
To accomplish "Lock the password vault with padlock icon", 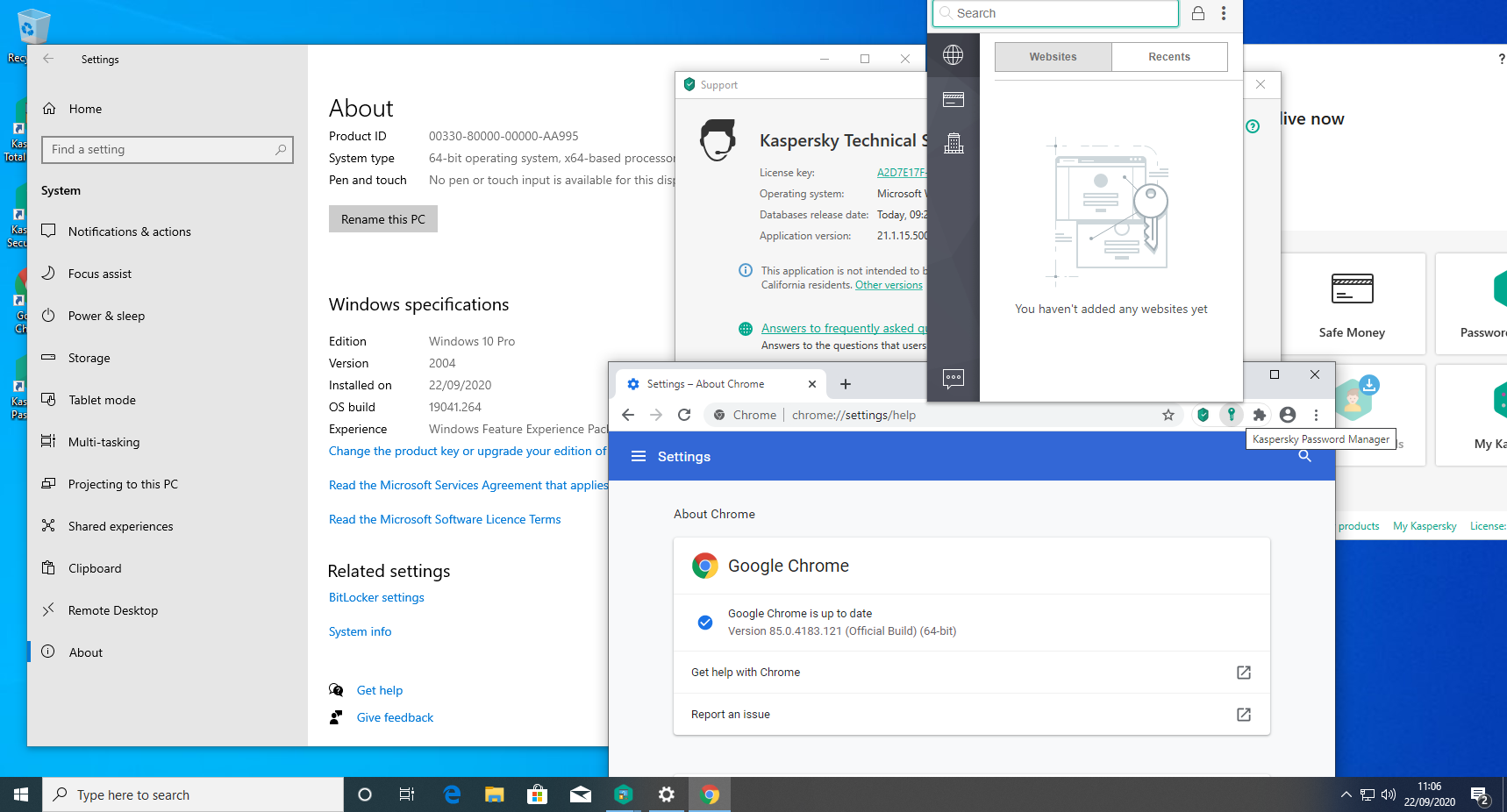I will pos(1197,13).
